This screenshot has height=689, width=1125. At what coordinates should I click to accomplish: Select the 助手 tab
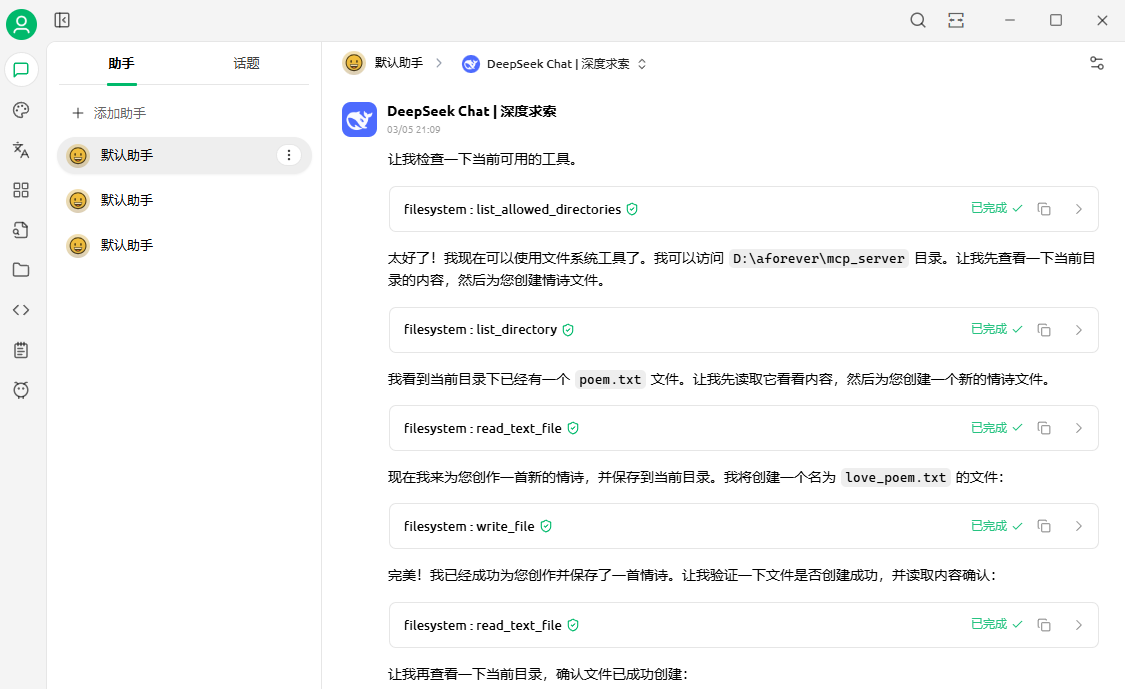point(121,63)
